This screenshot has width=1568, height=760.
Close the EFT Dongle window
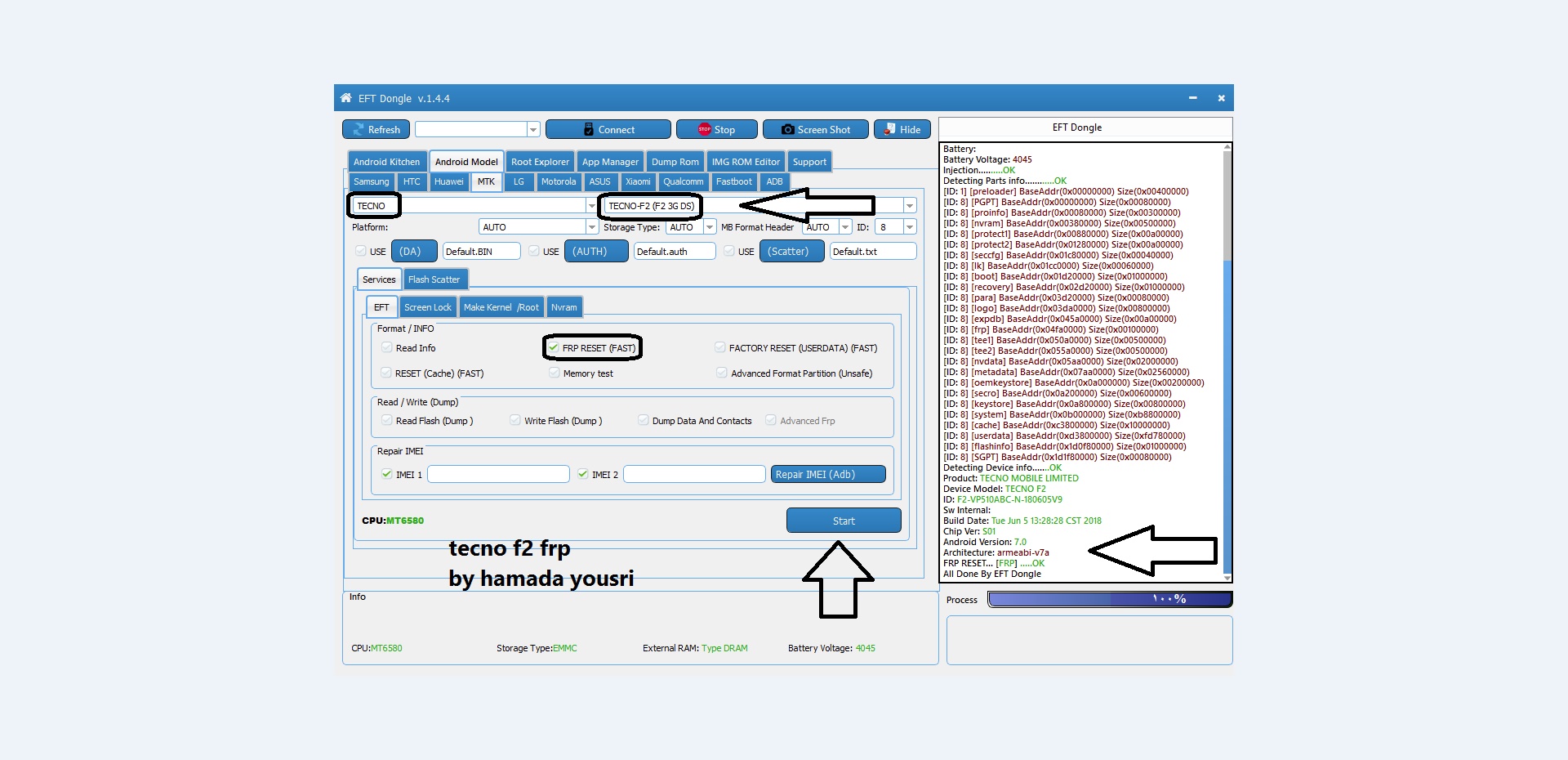[1221, 98]
